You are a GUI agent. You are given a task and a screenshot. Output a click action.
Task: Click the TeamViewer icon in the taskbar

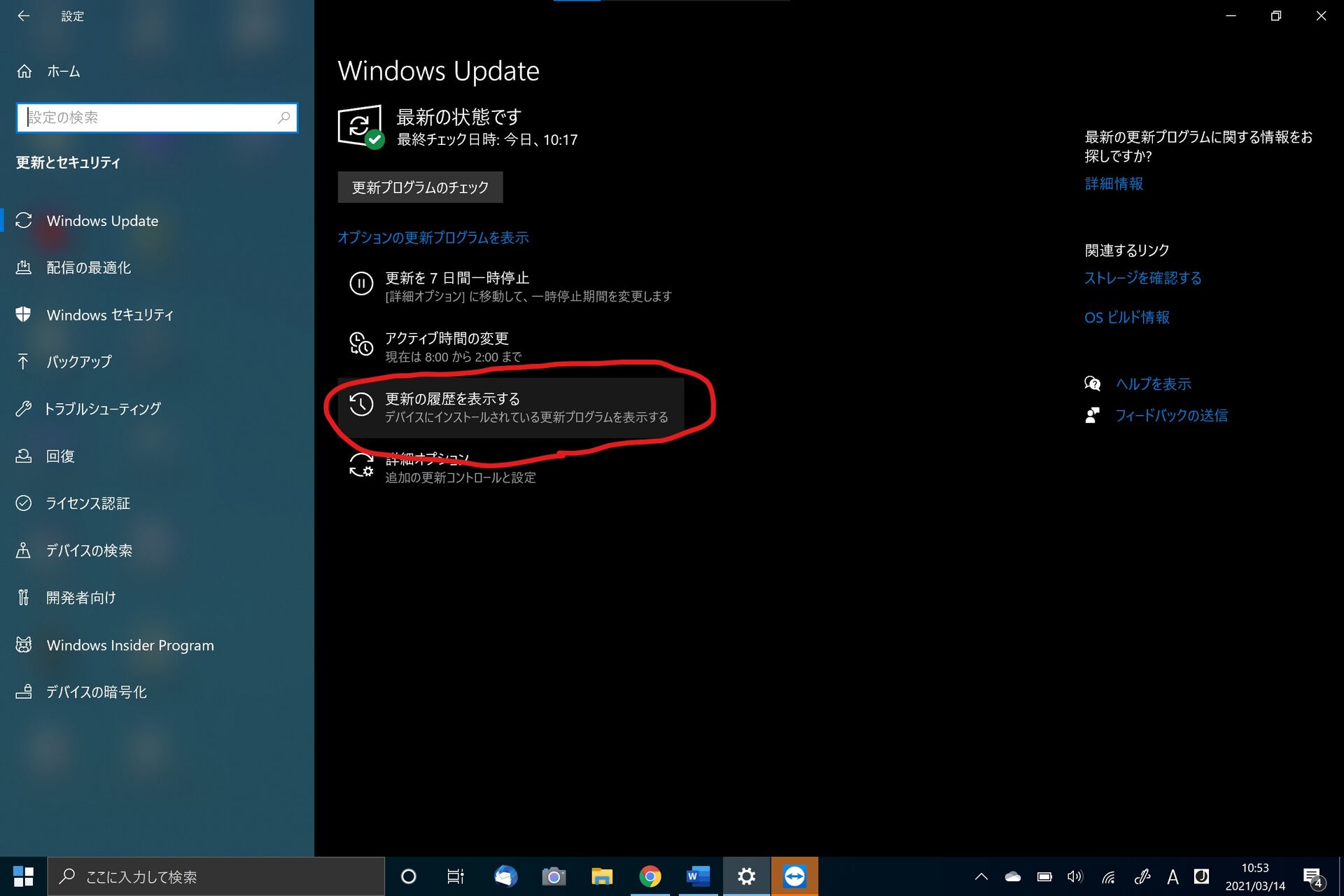[x=794, y=876]
